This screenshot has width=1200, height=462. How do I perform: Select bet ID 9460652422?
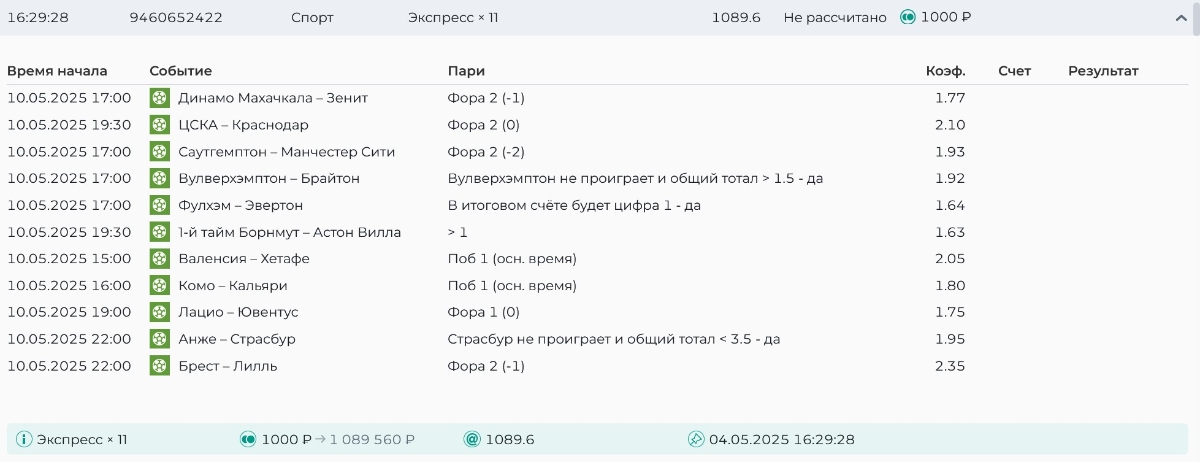176,18
